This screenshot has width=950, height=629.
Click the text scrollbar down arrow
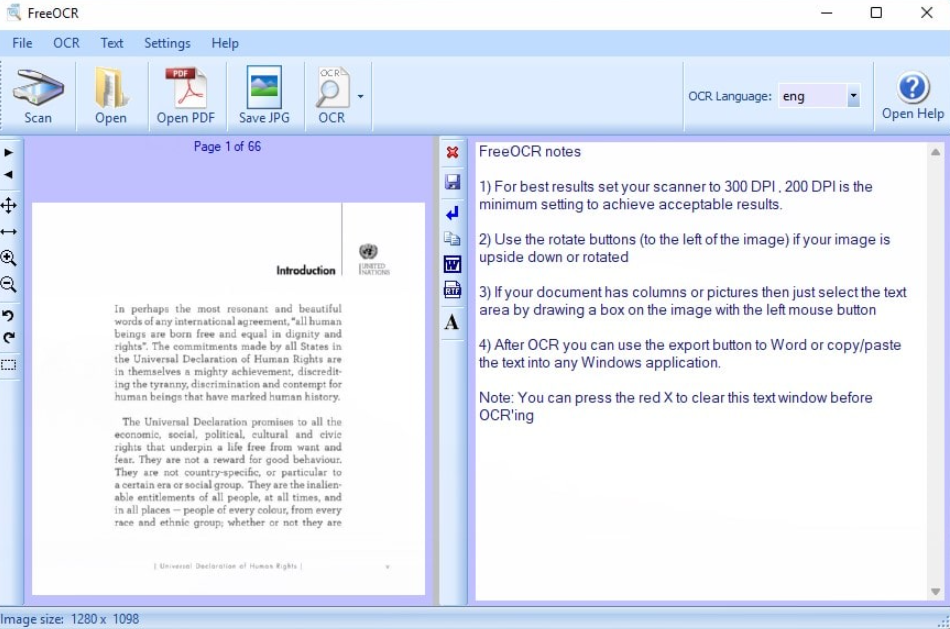[x=935, y=591]
